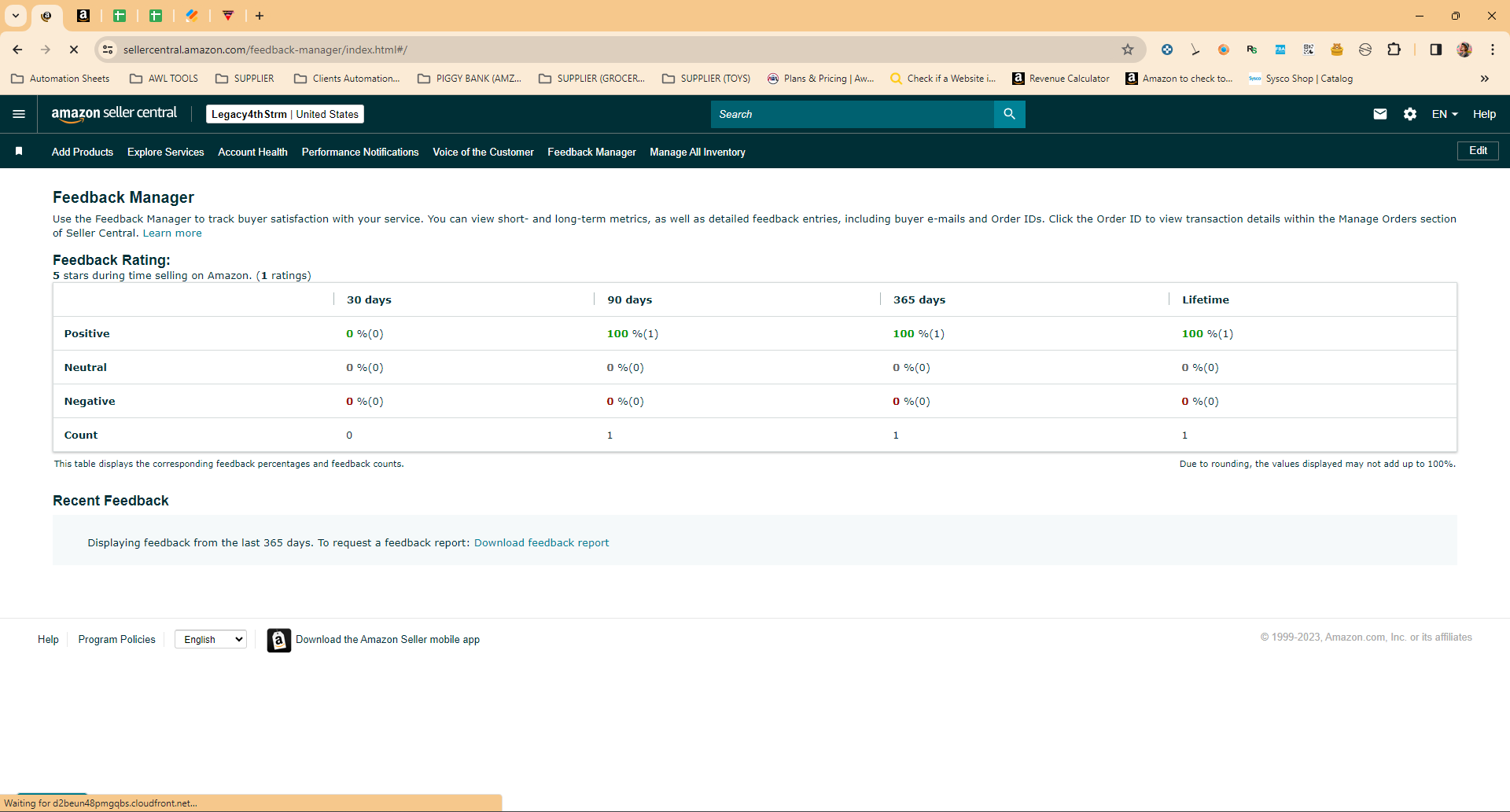This screenshot has height=812, width=1510.
Task: Open the Add Products menu item
Action: click(x=83, y=152)
